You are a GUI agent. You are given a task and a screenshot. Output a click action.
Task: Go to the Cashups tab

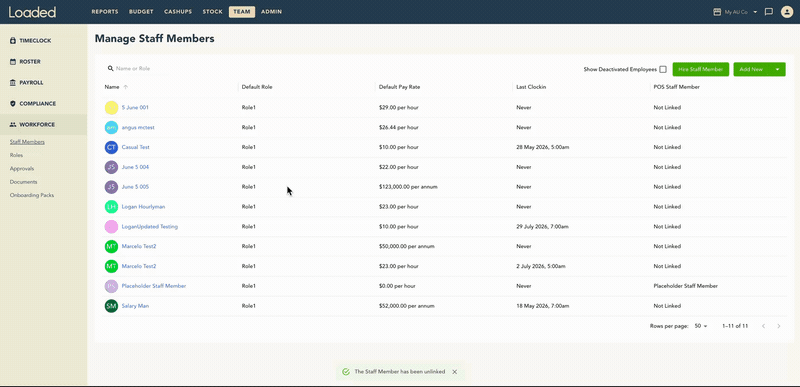178,12
